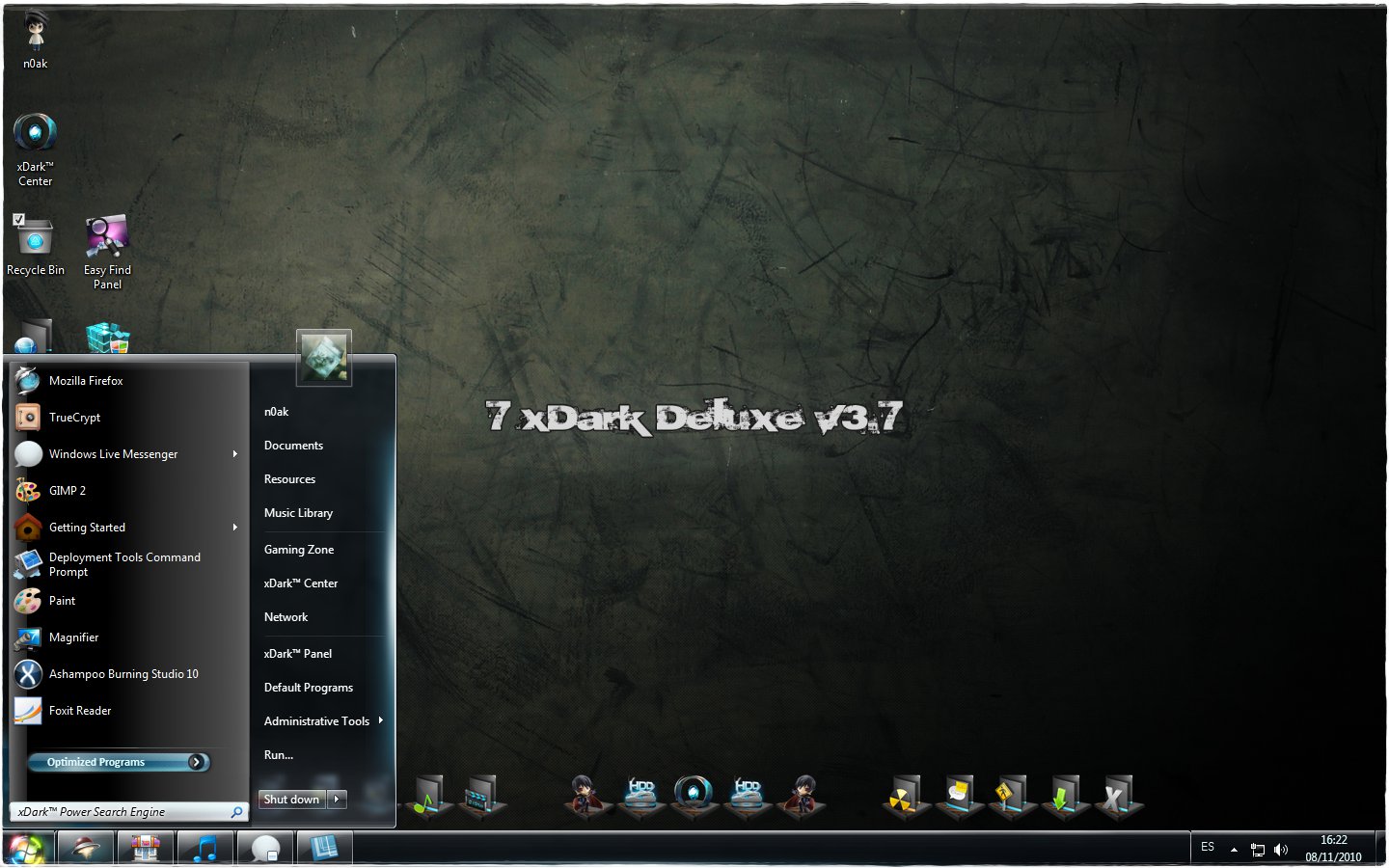Viewport: 1389px width, 868px height.
Task: Open the volume control in the system tray
Action: coord(1281,849)
